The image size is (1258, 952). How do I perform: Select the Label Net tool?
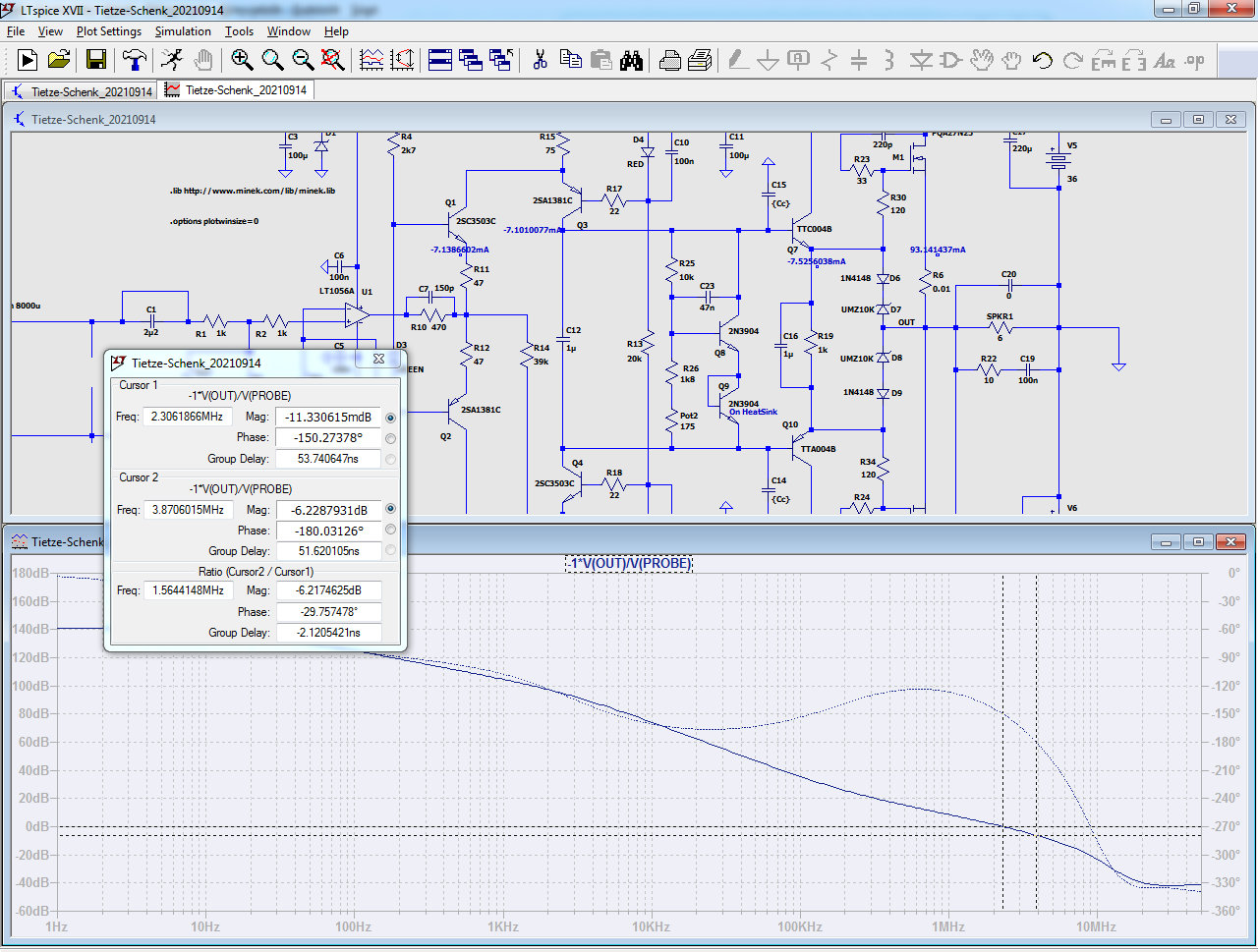pos(798,60)
